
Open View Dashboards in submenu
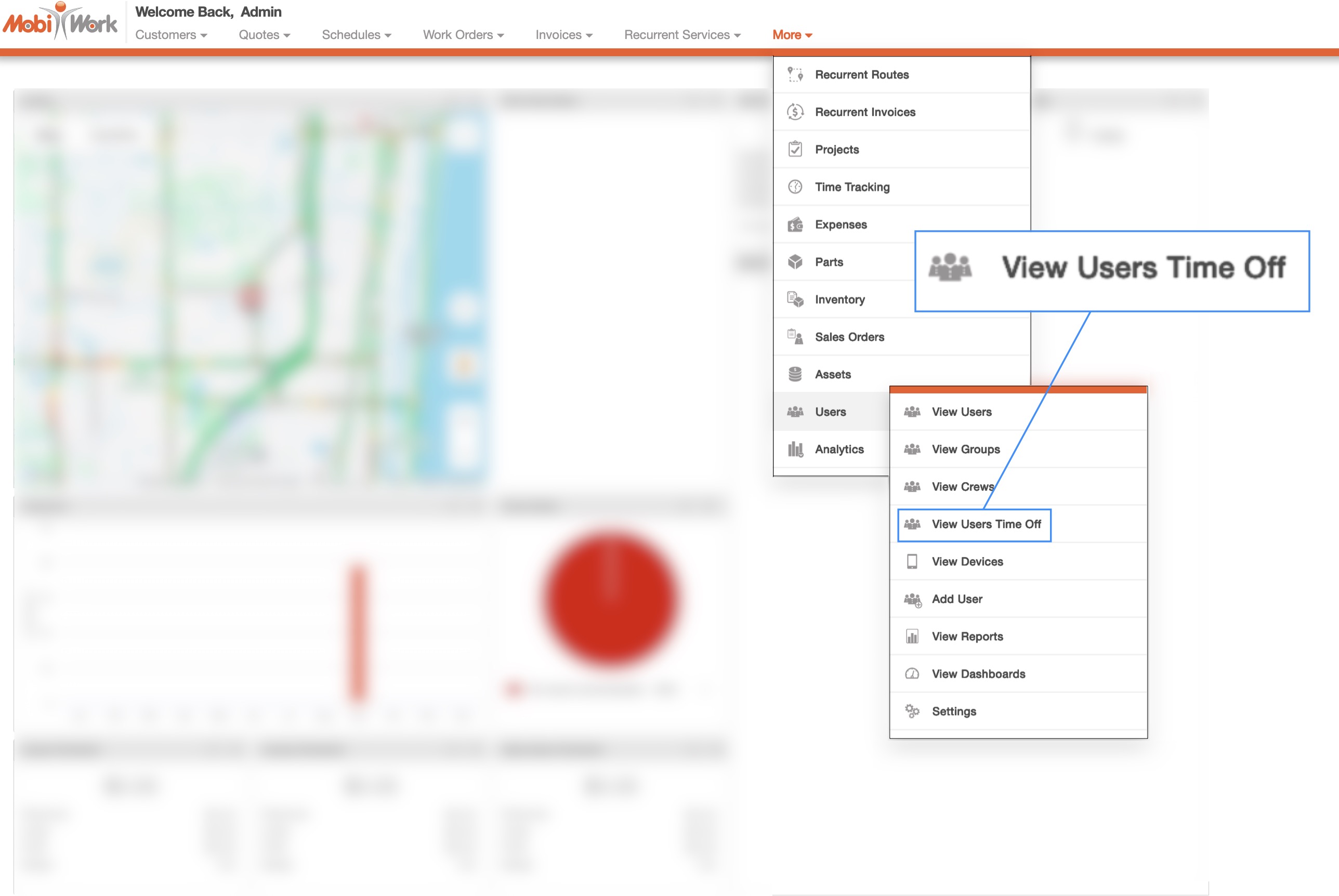pos(978,674)
